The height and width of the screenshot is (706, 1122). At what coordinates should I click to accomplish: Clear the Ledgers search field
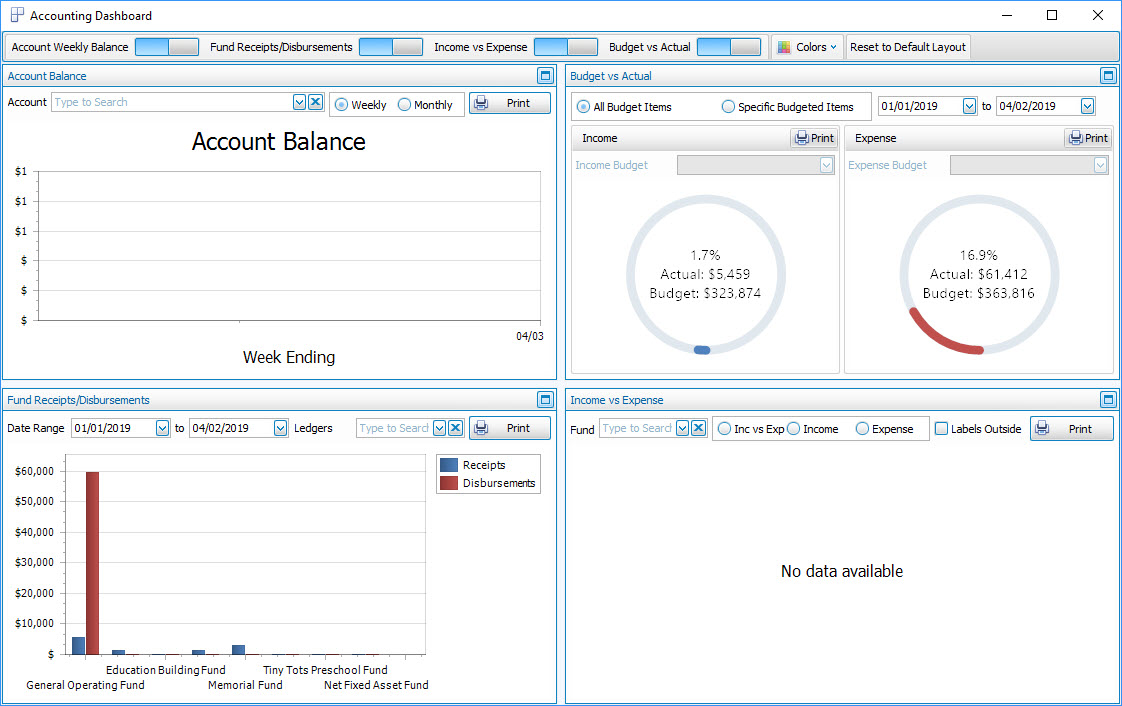coord(455,427)
